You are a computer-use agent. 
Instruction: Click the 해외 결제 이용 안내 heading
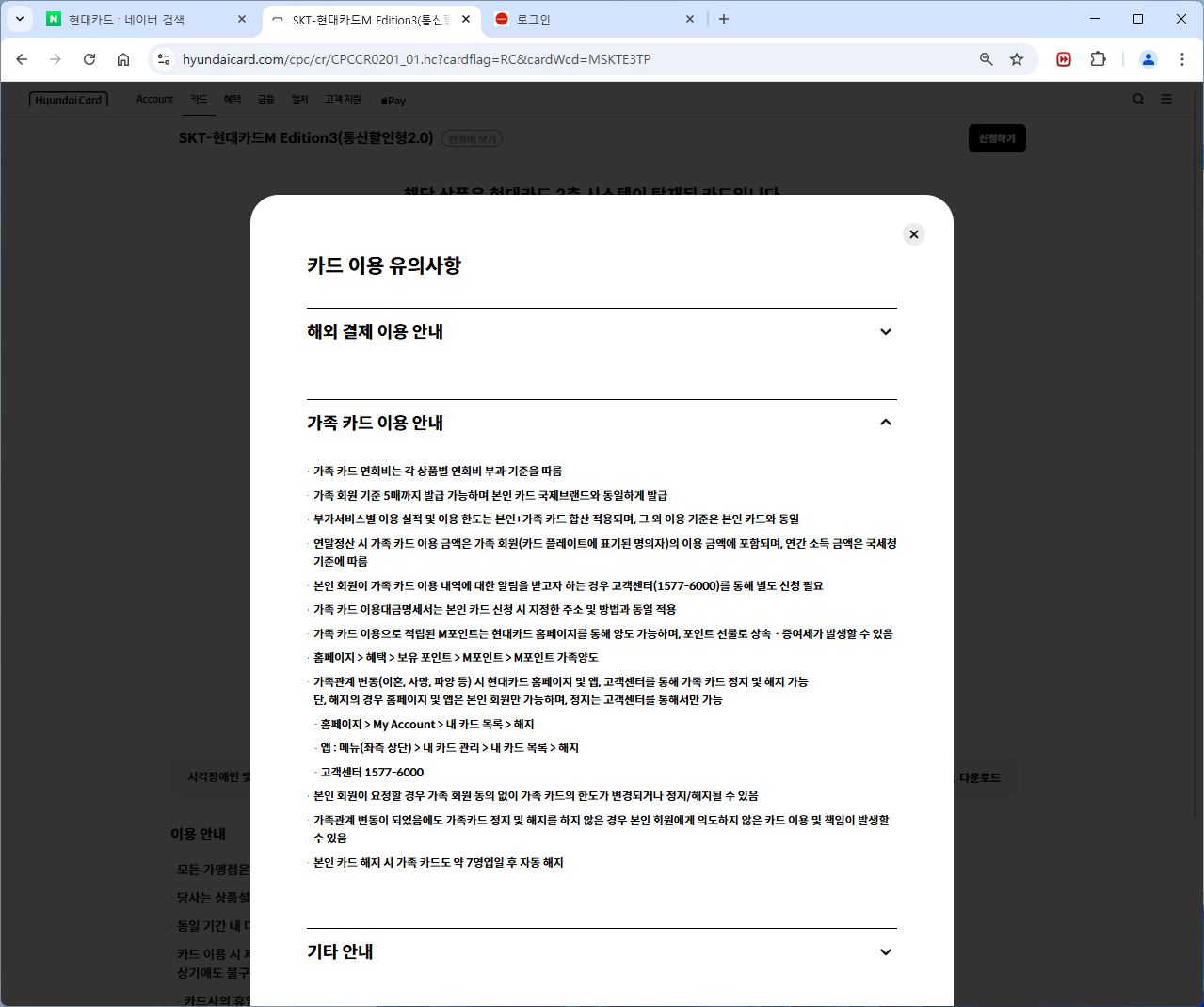[375, 331]
